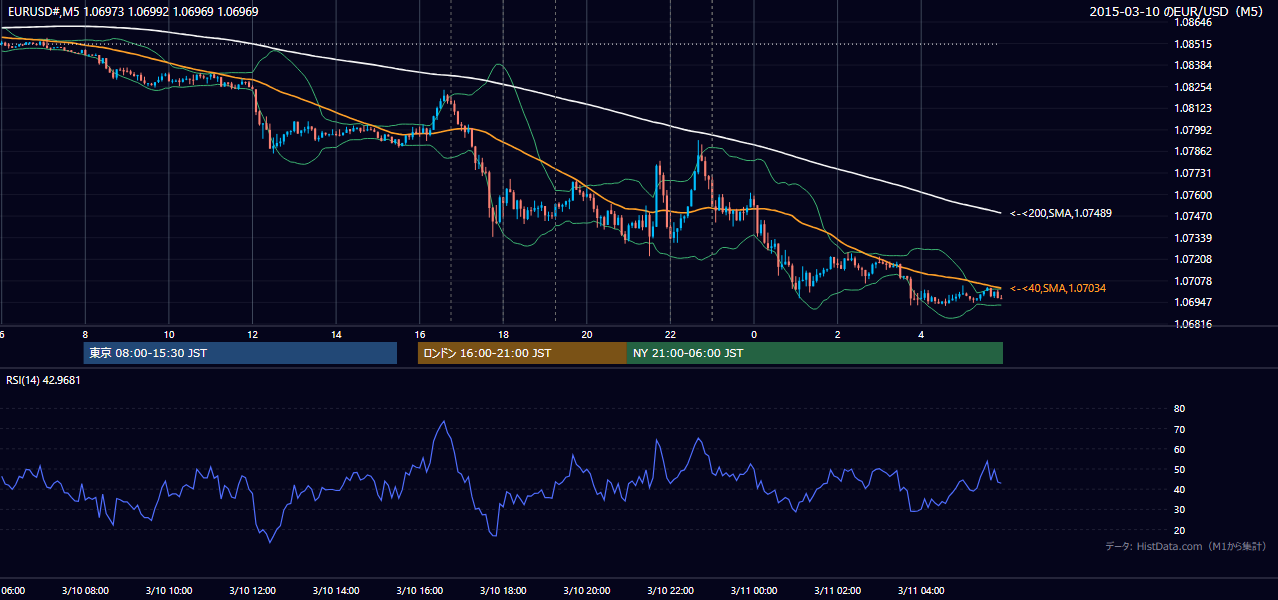Click RSI scale value 30
1278x600 pixels.
coord(1180,510)
